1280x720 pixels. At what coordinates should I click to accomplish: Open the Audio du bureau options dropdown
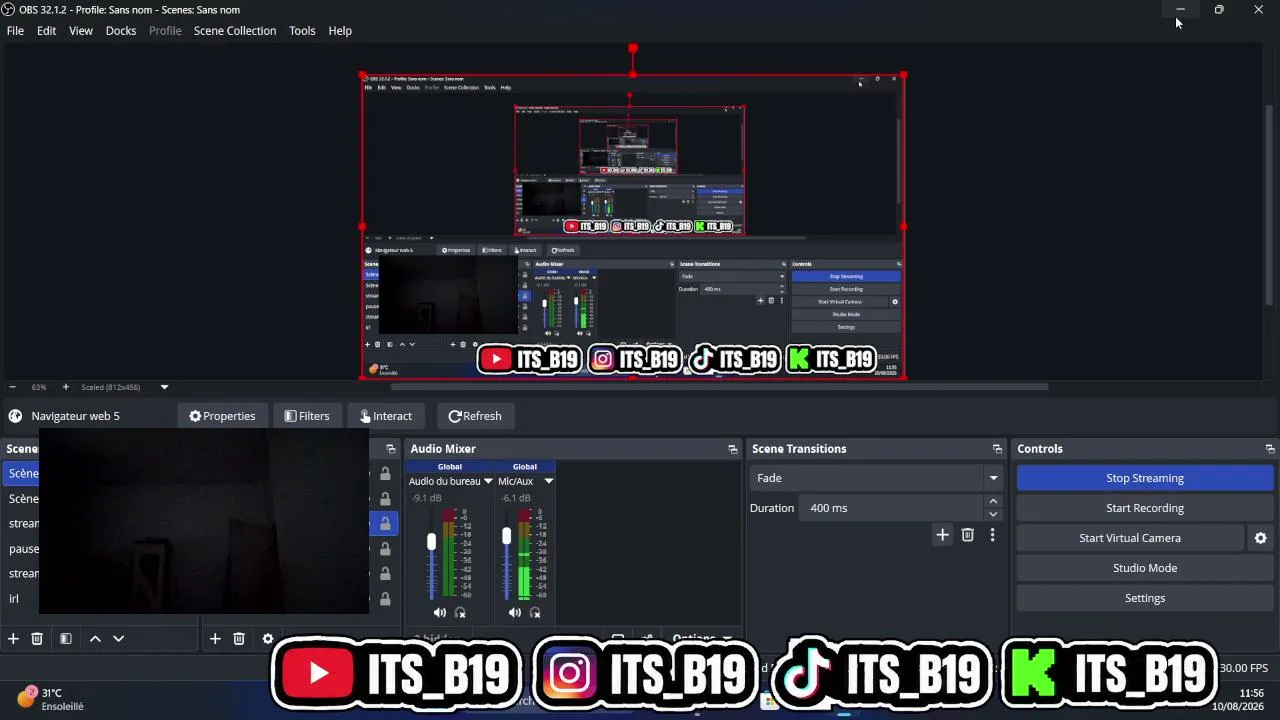488,482
